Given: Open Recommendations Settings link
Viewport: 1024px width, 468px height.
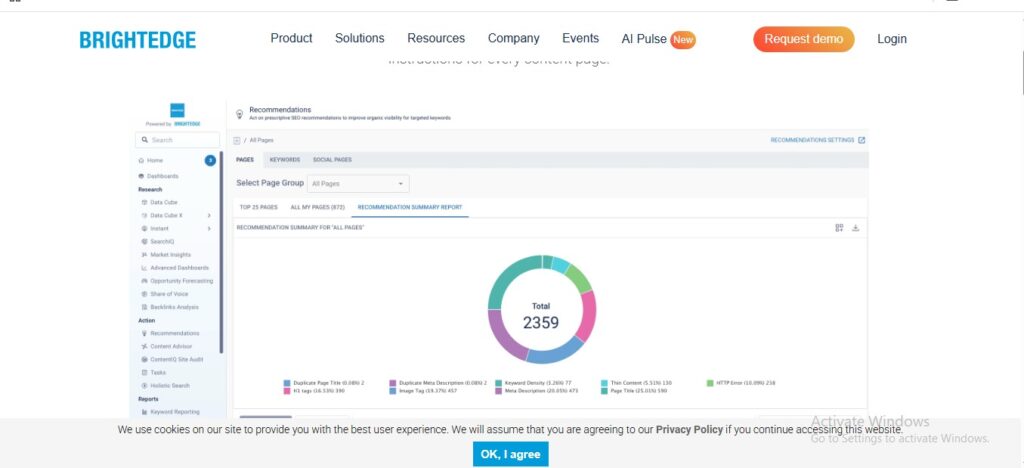Looking at the screenshot, I should 812,140.
